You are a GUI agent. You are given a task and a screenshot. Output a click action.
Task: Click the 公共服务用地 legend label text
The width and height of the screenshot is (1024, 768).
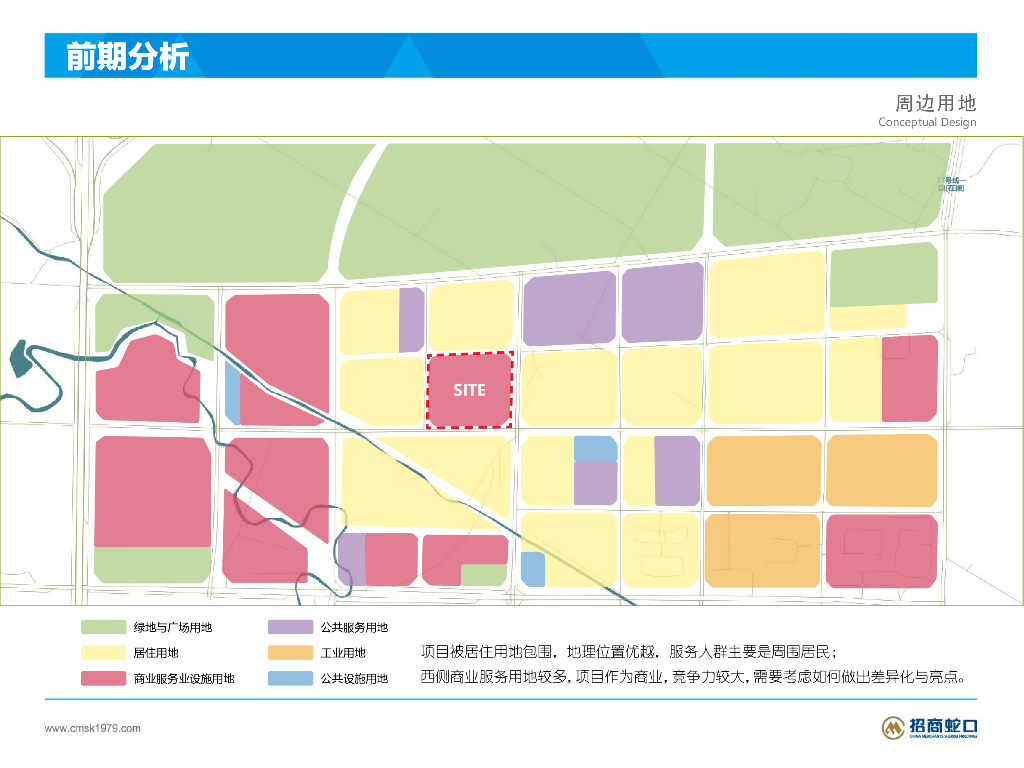pos(354,627)
